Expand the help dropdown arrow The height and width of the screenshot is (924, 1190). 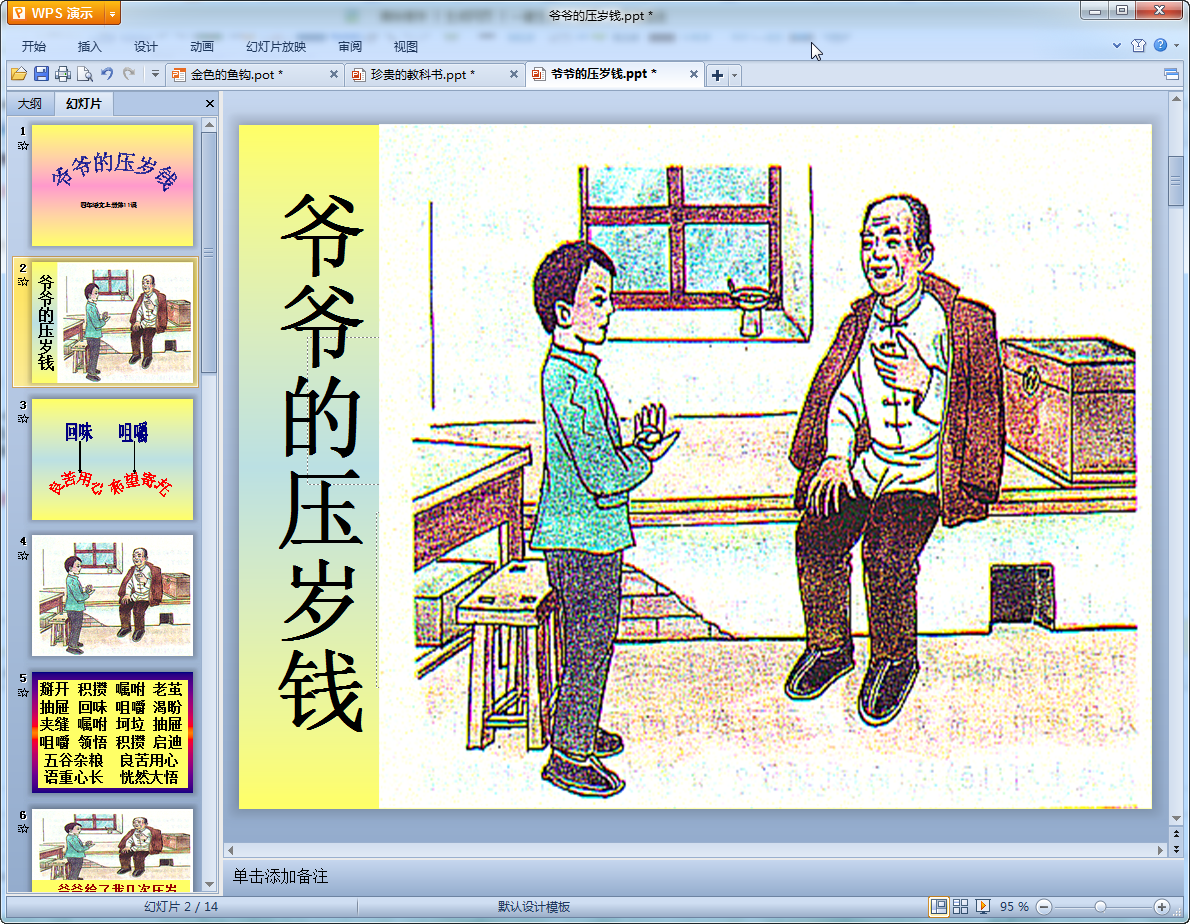[1176, 46]
